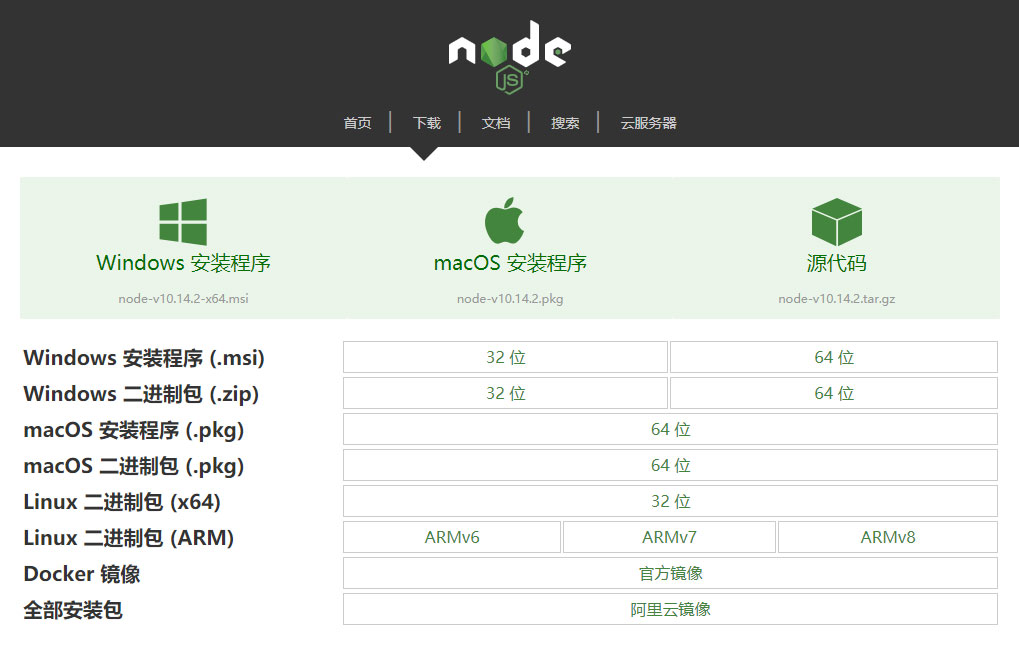Image resolution: width=1019 pixels, height=666 pixels.
Task: Download node-v10.14.2.tar.gz source link
Action: point(836,298)
